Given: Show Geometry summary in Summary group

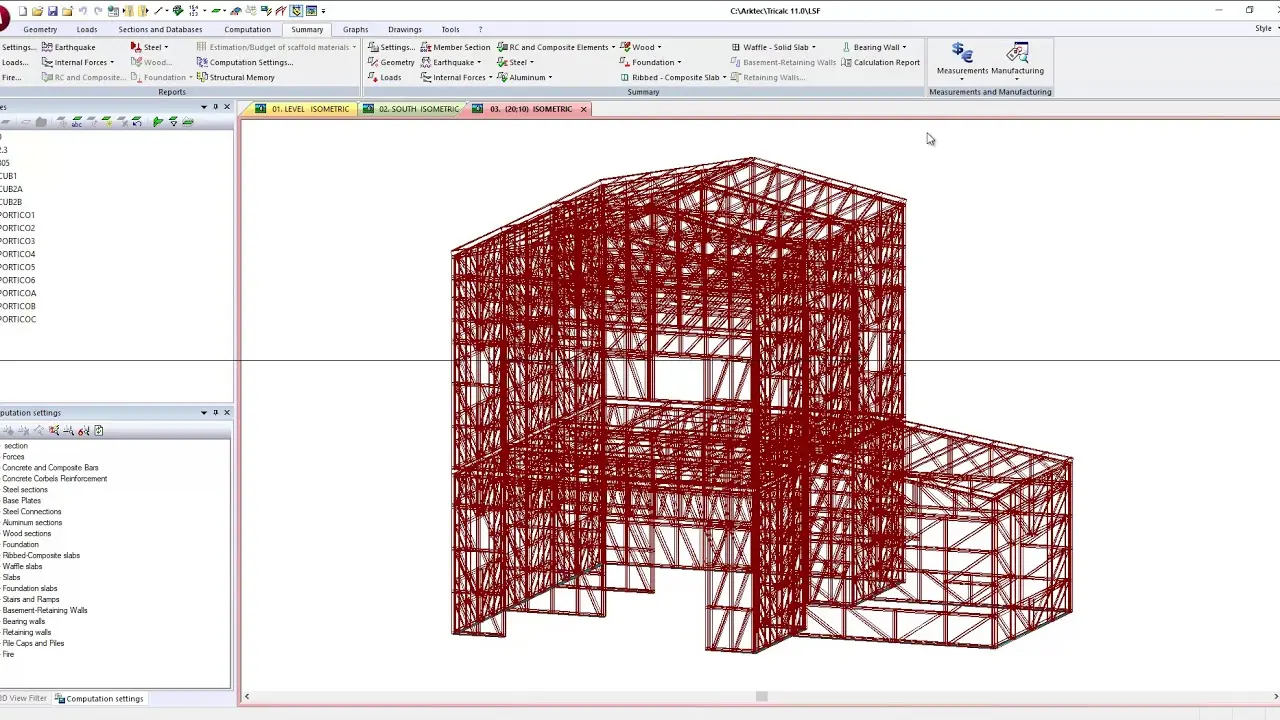Looking at the screenshot, I should (x=391, y=62).
